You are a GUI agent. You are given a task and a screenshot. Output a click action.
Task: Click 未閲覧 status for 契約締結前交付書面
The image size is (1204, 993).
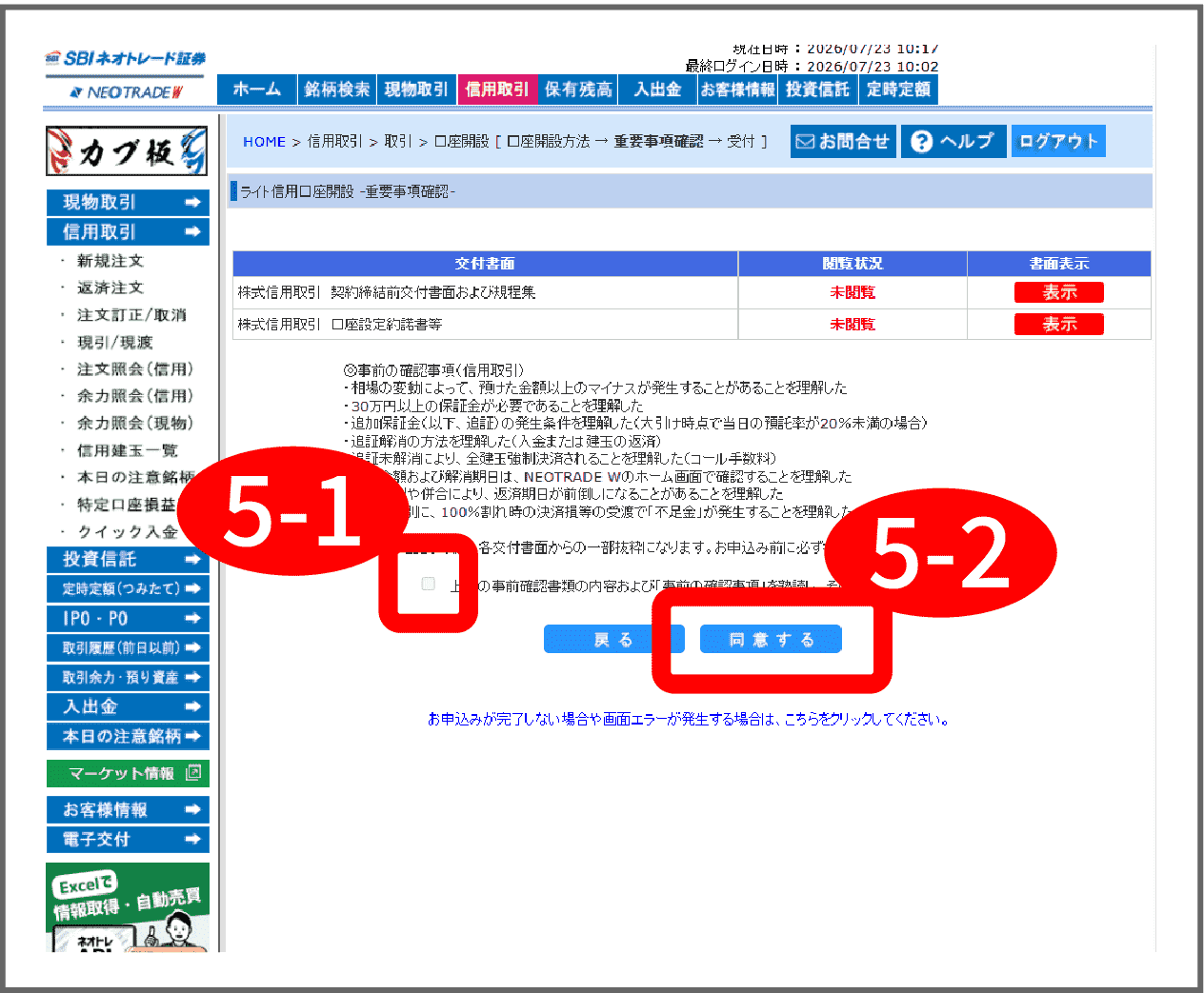(853, 292)
